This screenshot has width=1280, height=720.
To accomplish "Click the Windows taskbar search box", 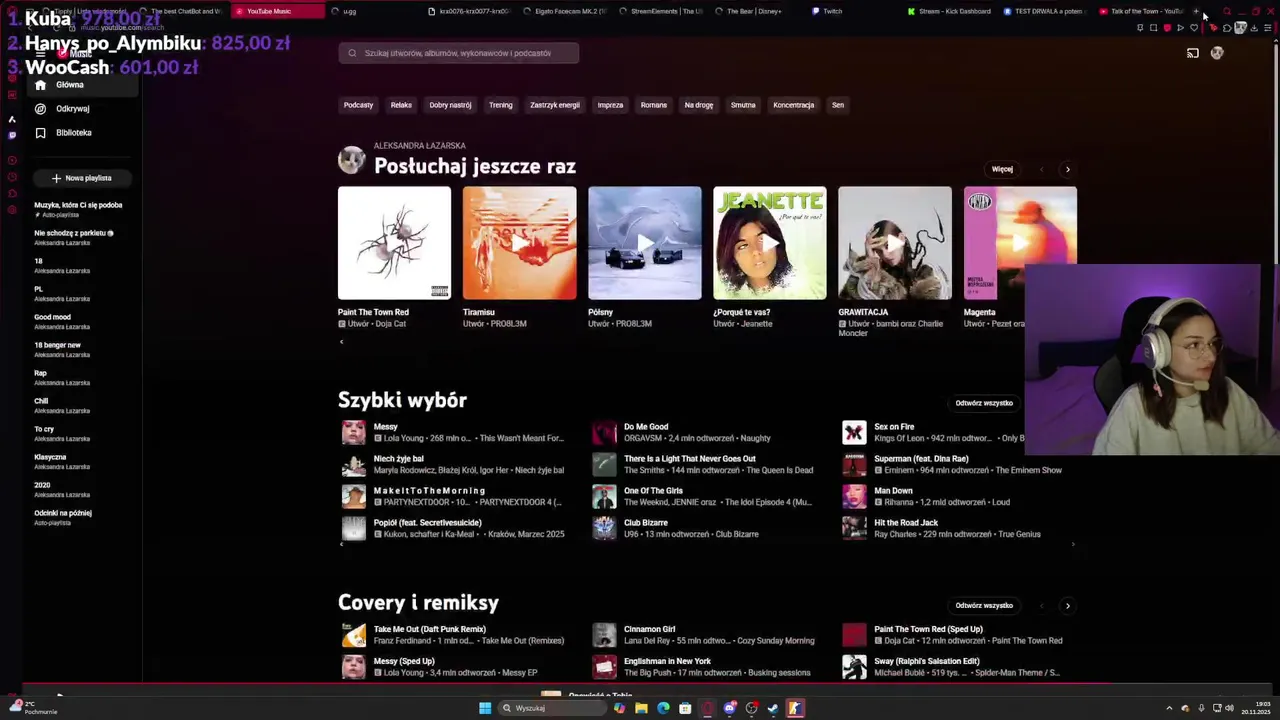I will (553, 708).
